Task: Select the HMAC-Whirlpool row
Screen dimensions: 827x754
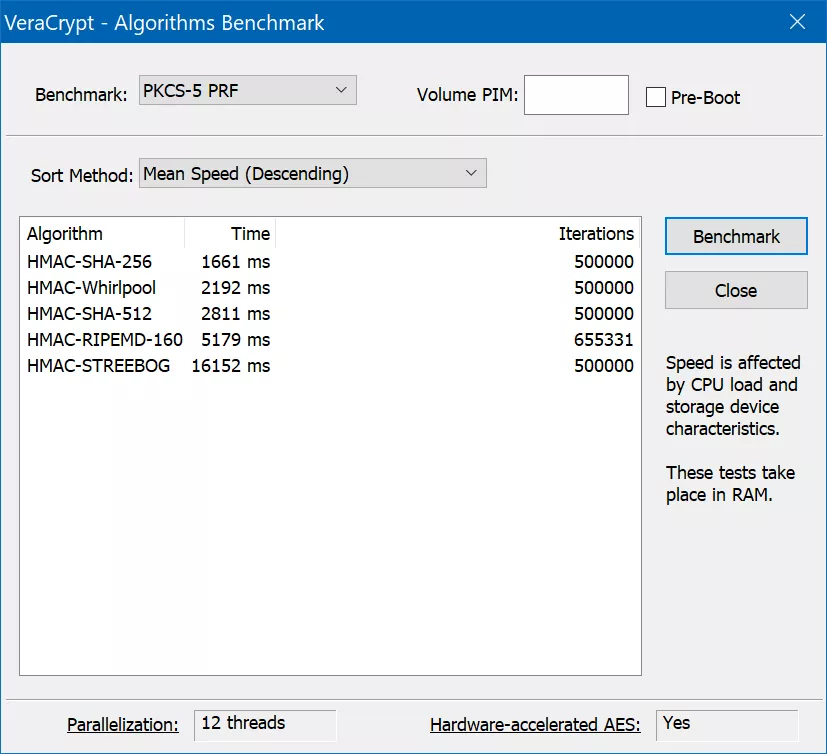Action: 330,287
